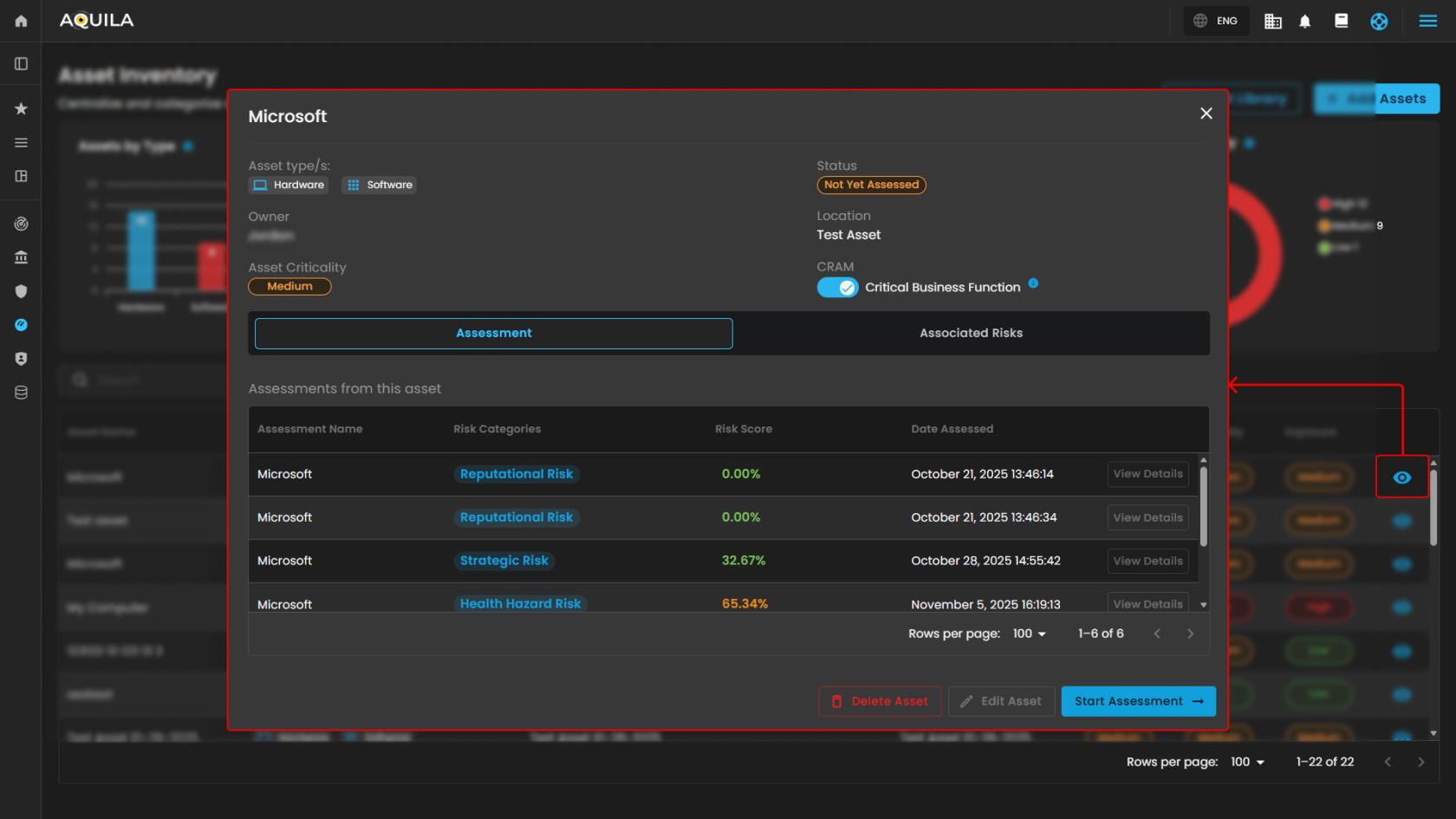Open the modal's Rows per page dropdown

pos(1029,634)
